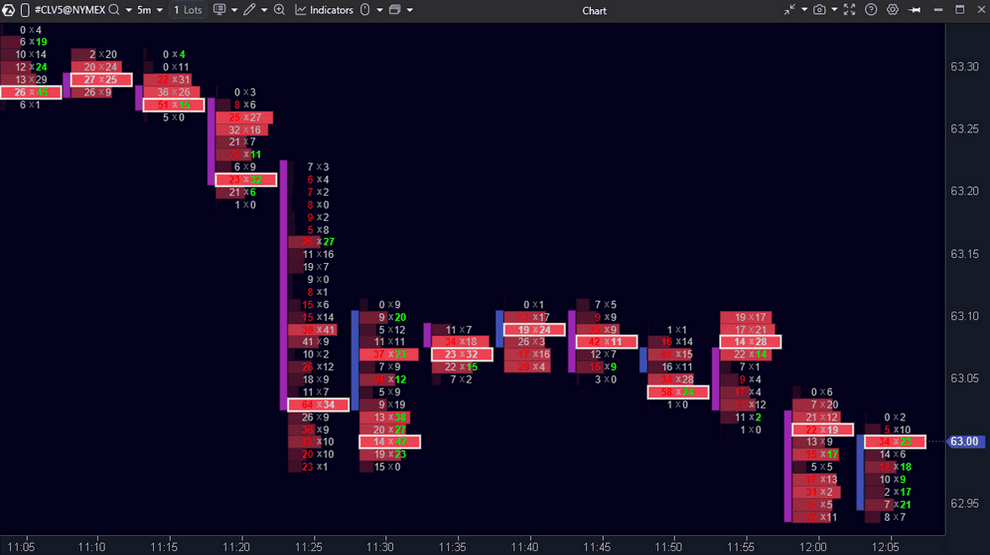The height and width of the screenshot is (555, 990).
Task: Click the Lots quantity input field
Action: [187, 10]
